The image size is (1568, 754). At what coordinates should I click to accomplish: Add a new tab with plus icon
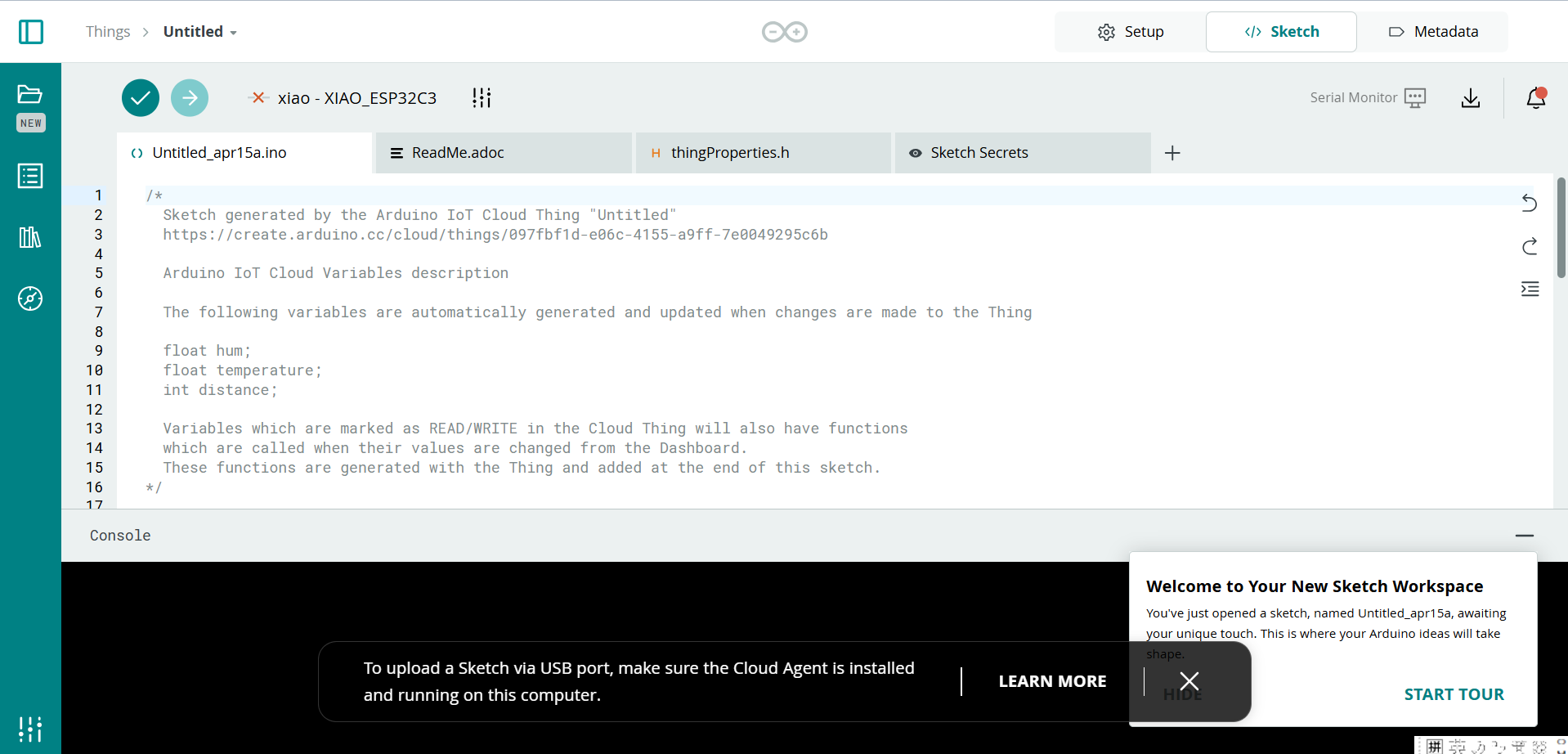coord(1172,153)
